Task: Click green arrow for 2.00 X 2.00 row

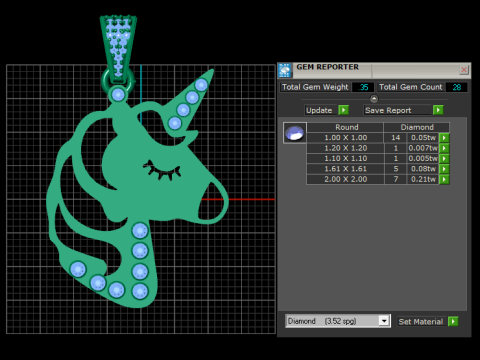Action: pos(444,179)
